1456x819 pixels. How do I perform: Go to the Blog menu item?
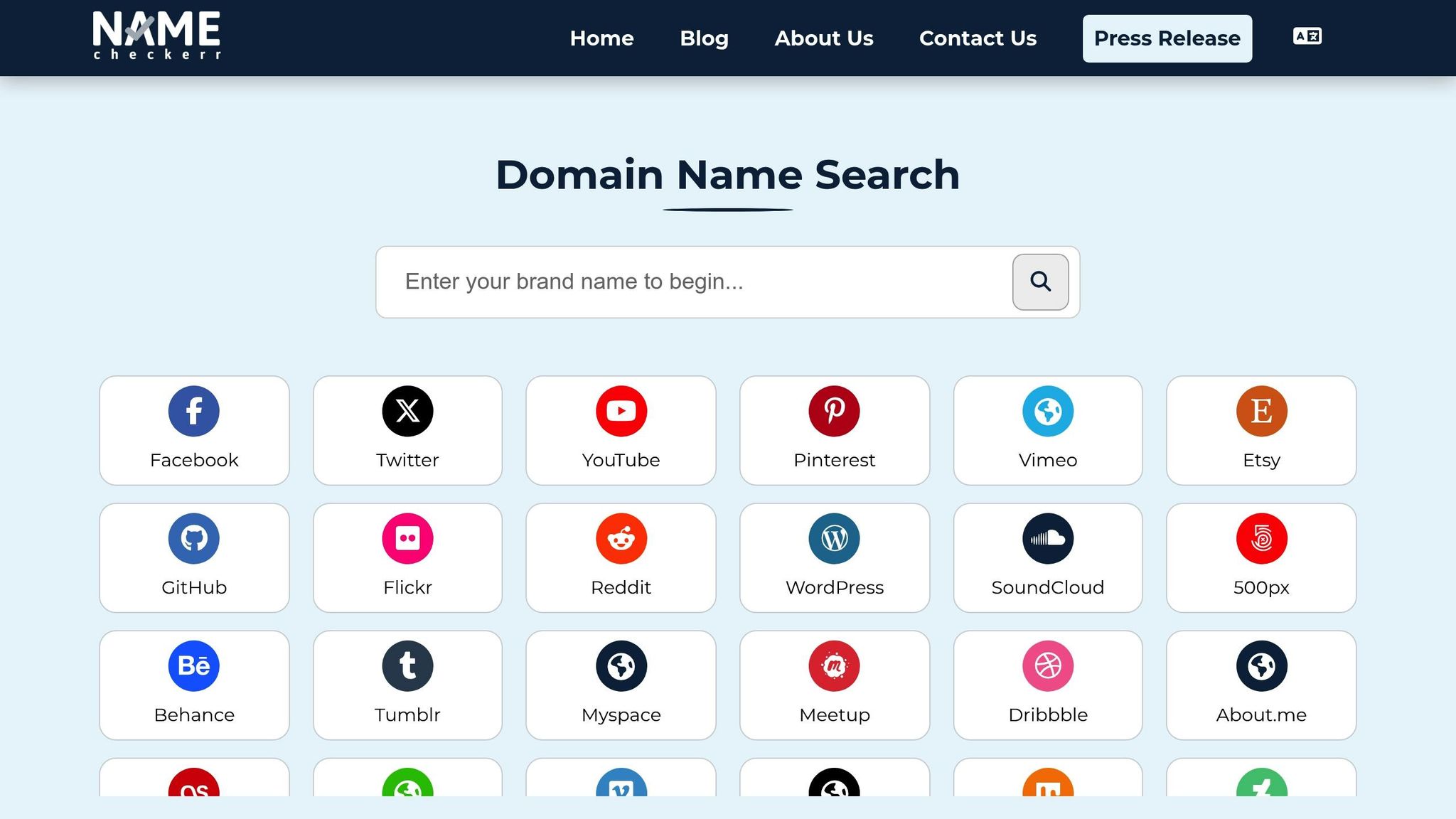pyautogui.click(x=704, y=38)
